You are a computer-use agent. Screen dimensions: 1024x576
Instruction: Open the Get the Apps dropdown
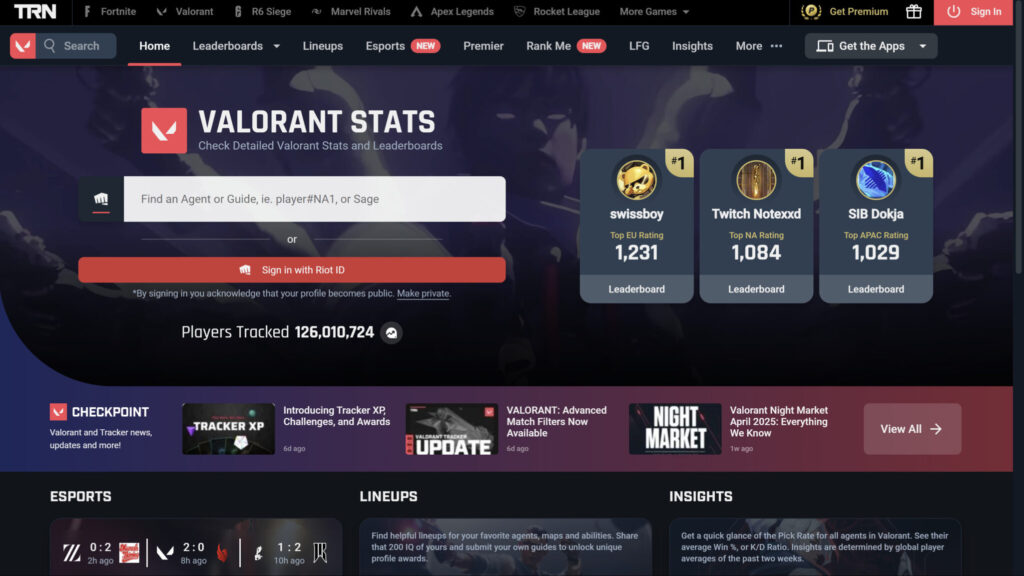coord(871,46)
